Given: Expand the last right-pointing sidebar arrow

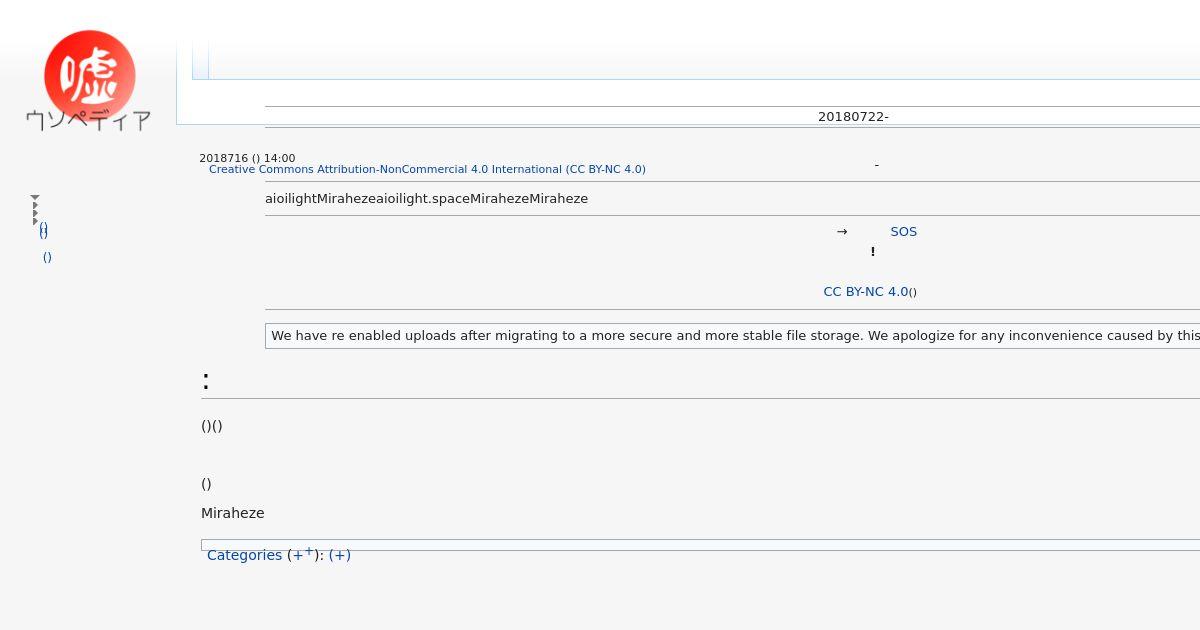Looking at the screenshot, I should tap(35, 221).
